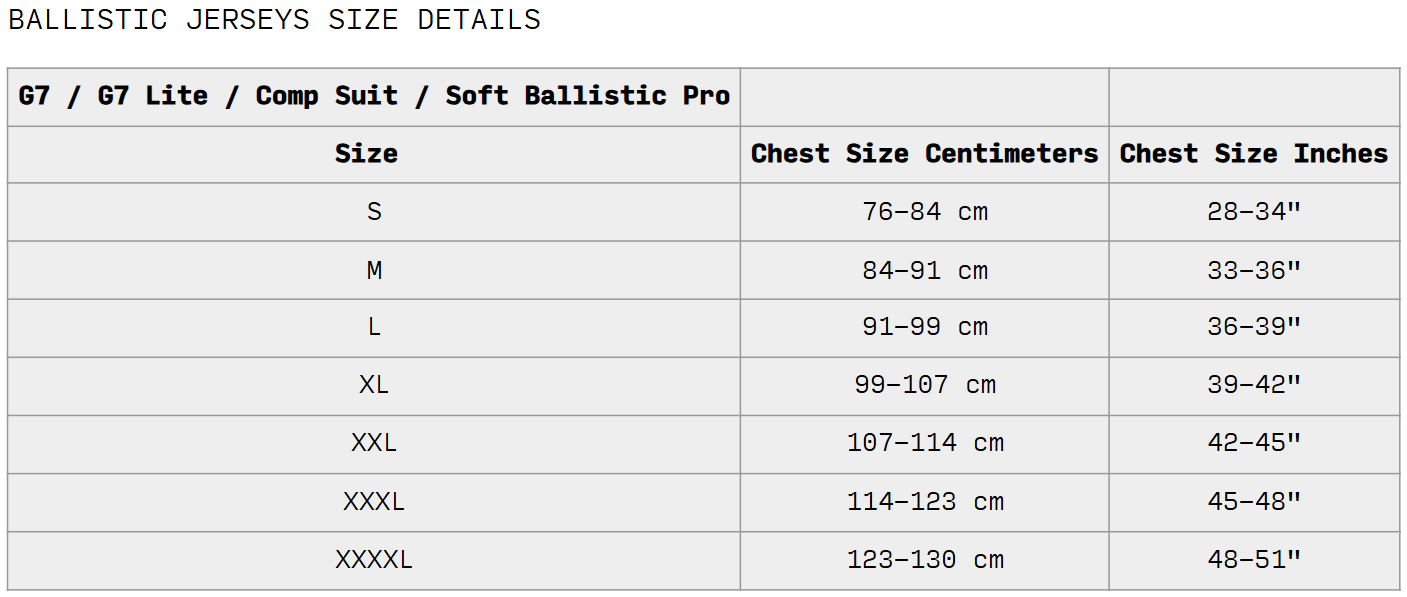Viewport: 1407px width, 597px height.
Task: Click the 48–51" inches value
Action: (1254, 560)
